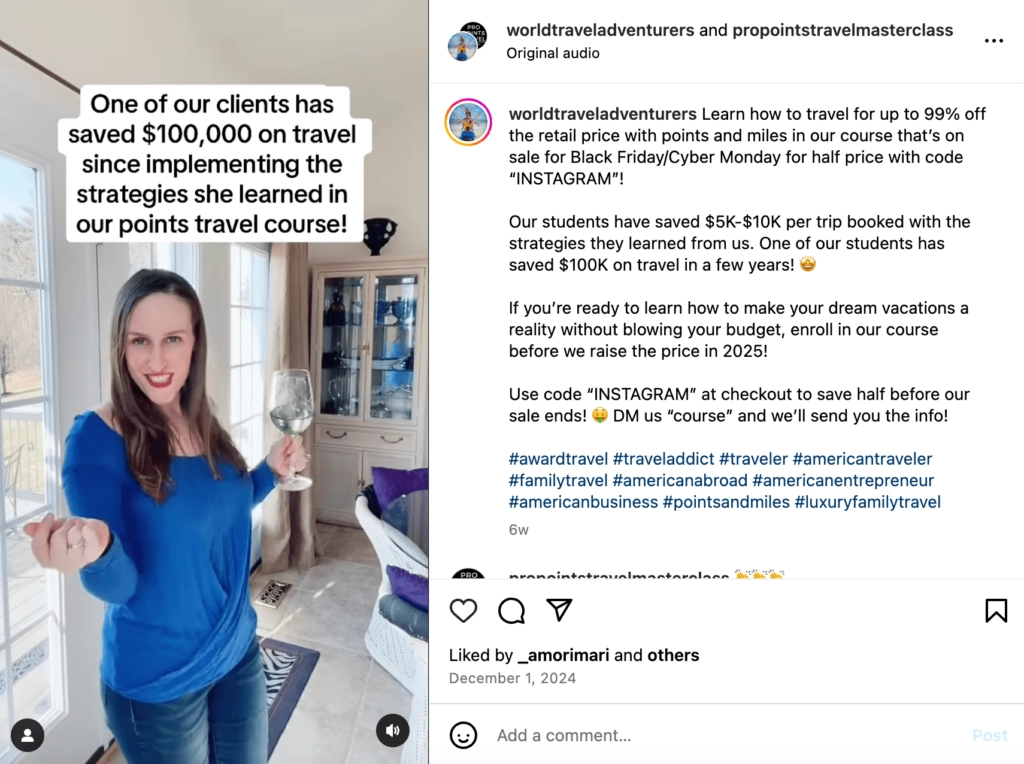Open worldtraveladventurers profile from the header

[x=600, y=30]
